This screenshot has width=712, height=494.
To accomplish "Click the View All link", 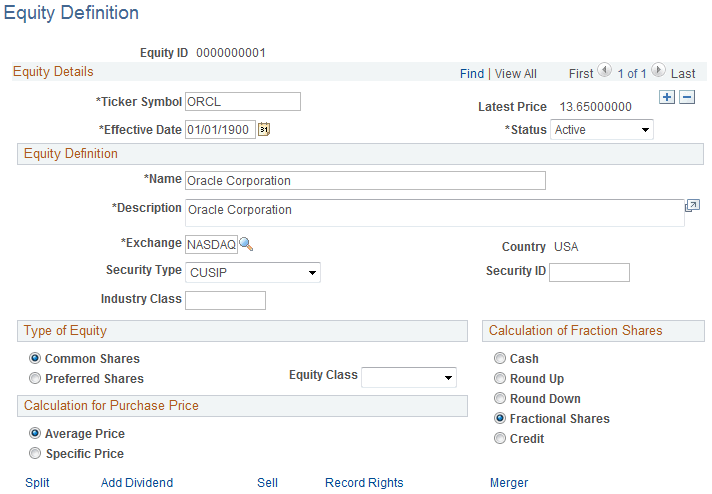I will coord(516,74).
